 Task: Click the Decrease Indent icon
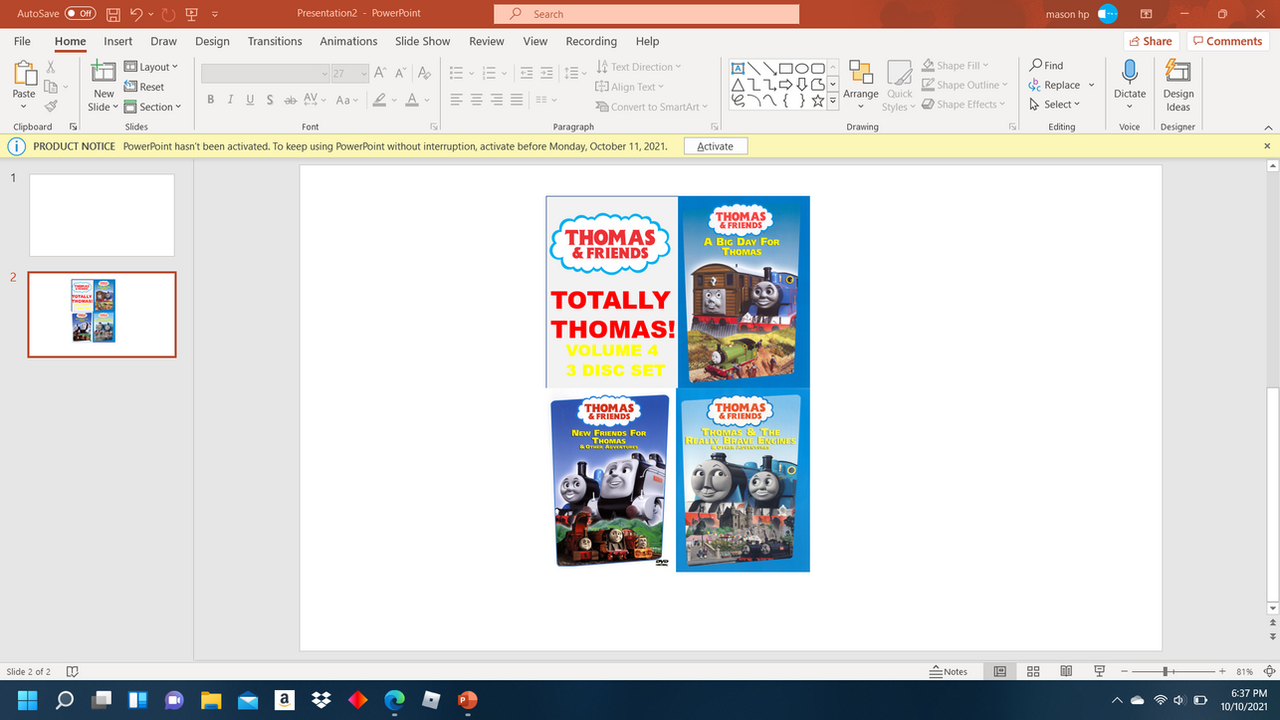pos(527,73)
